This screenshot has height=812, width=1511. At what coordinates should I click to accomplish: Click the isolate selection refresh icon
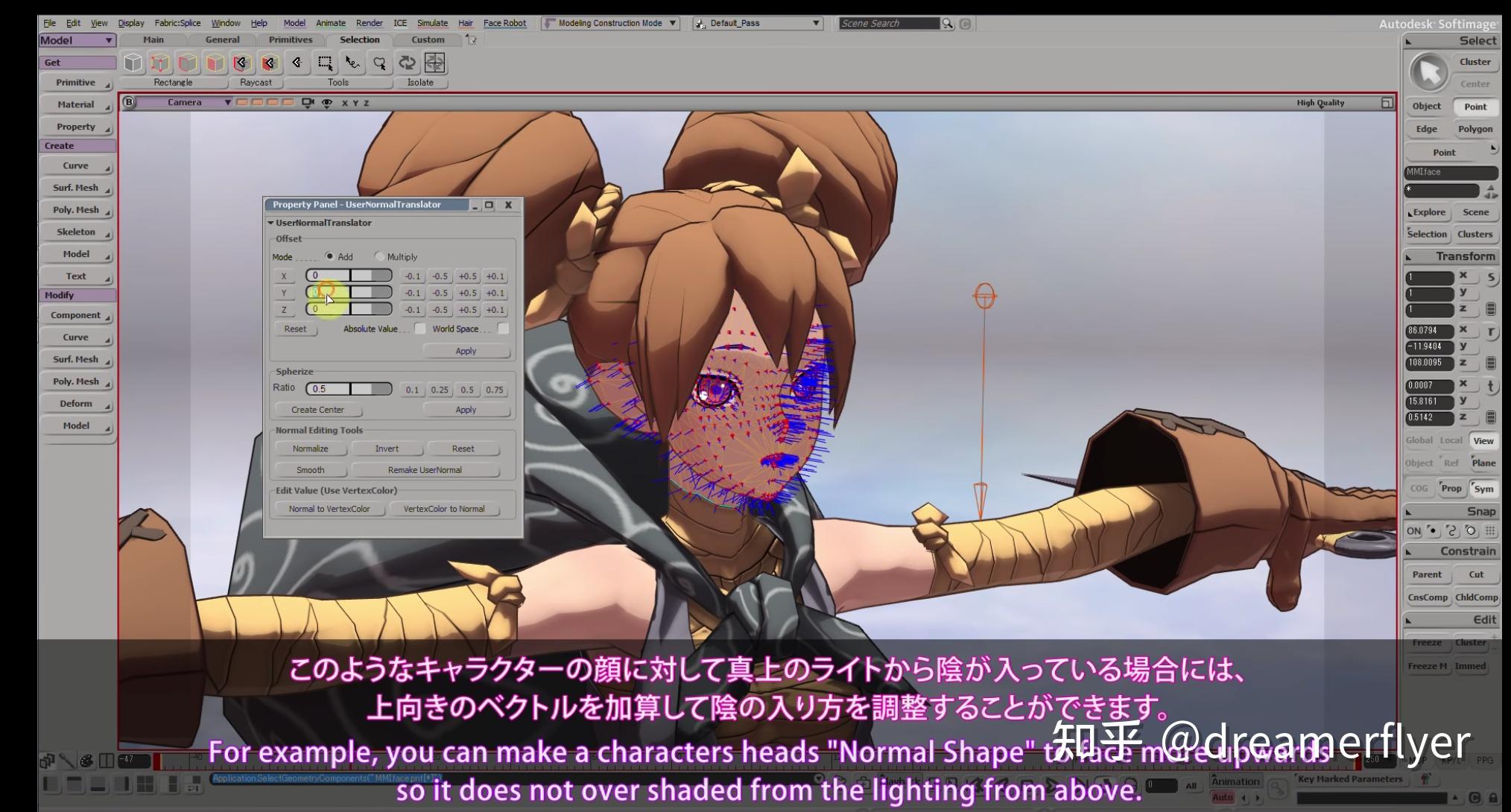pyautogui.click(x=407, y=63)
